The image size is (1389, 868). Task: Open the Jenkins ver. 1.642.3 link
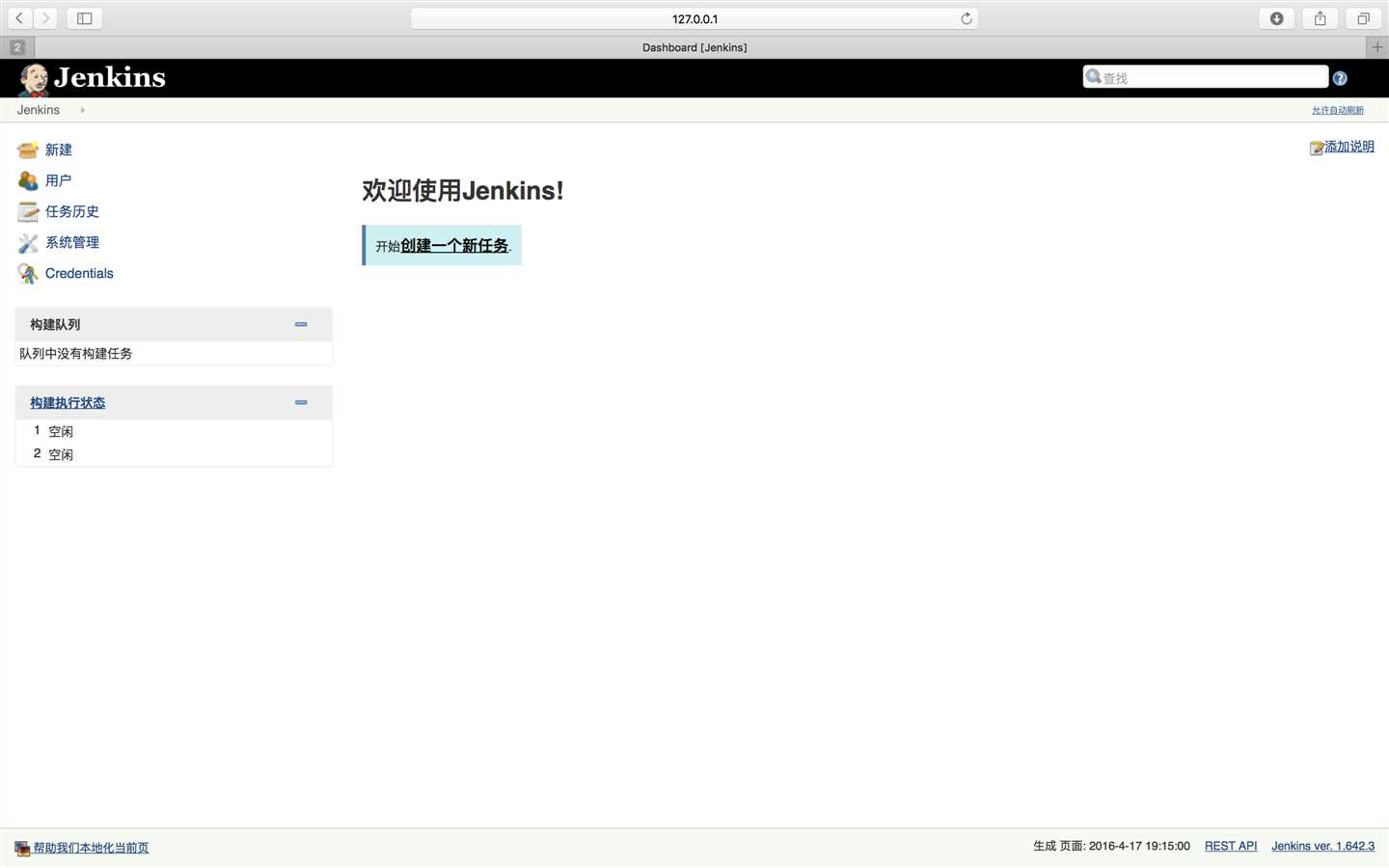(1322, 847)
